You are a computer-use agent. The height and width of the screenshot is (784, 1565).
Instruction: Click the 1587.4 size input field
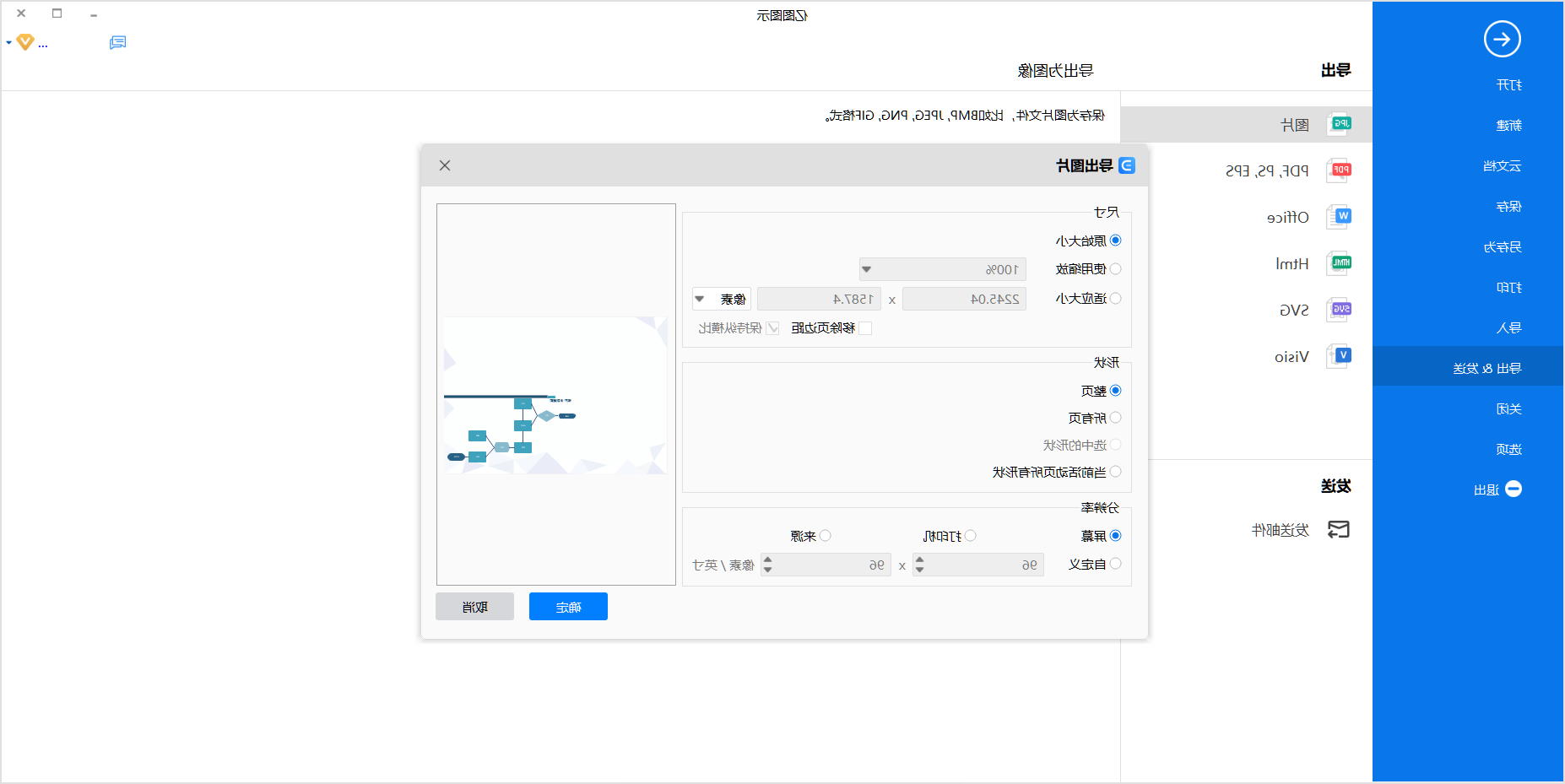point(819,299)
